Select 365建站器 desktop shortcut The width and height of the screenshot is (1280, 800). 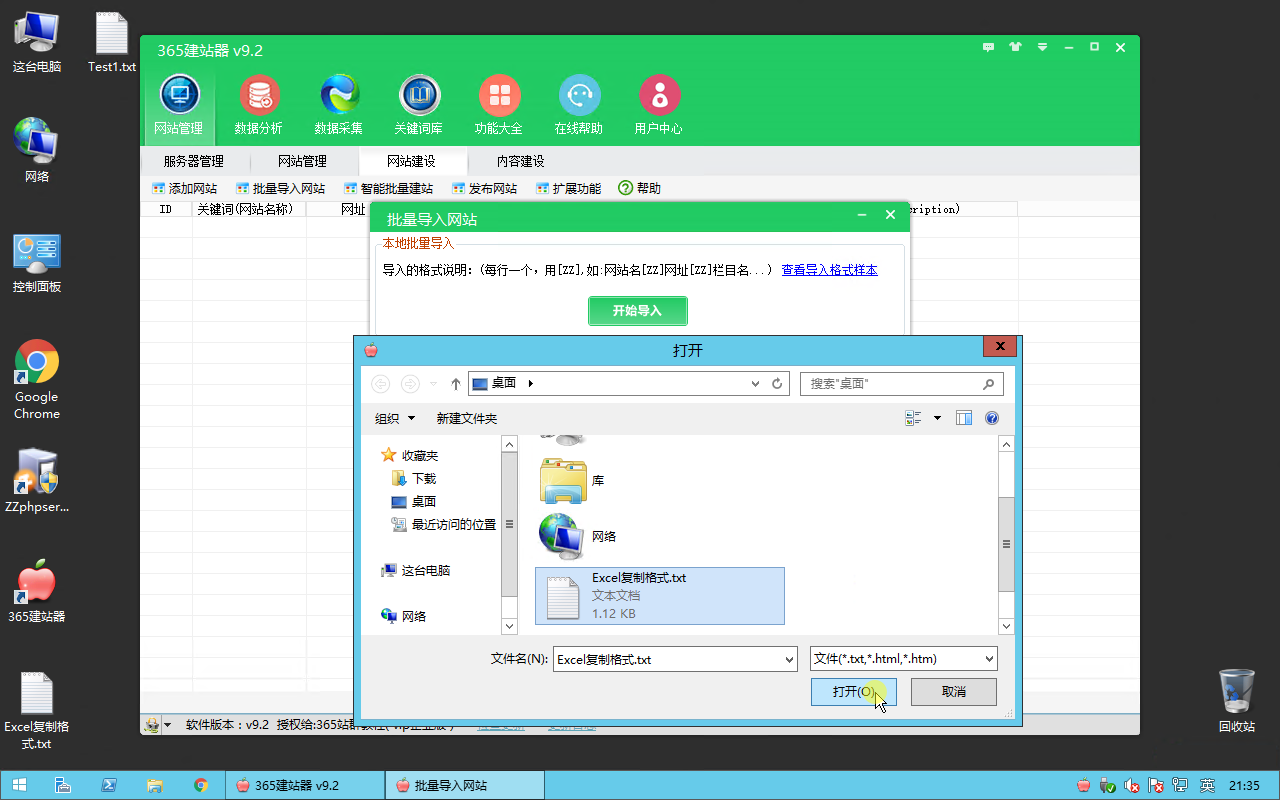(37, 592)
